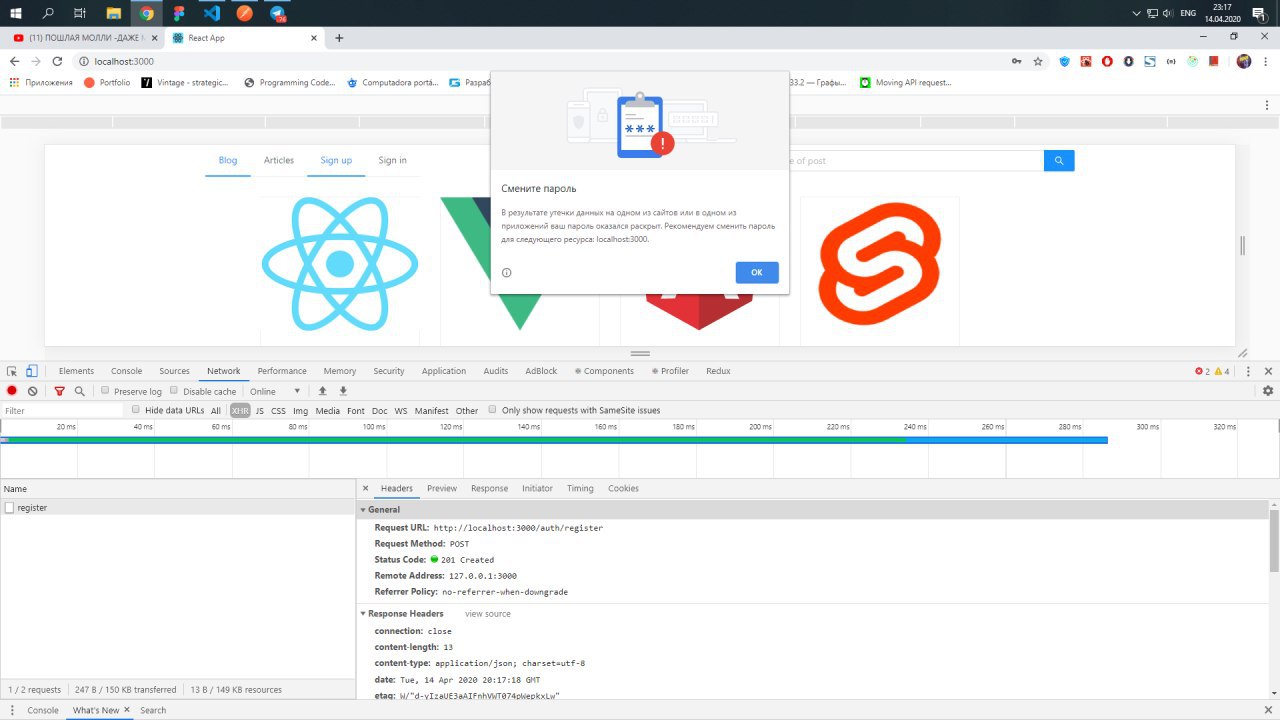Open the Online throttling dropdown
This screenshot has height=720, width=1280.
[x=276, y=391]
